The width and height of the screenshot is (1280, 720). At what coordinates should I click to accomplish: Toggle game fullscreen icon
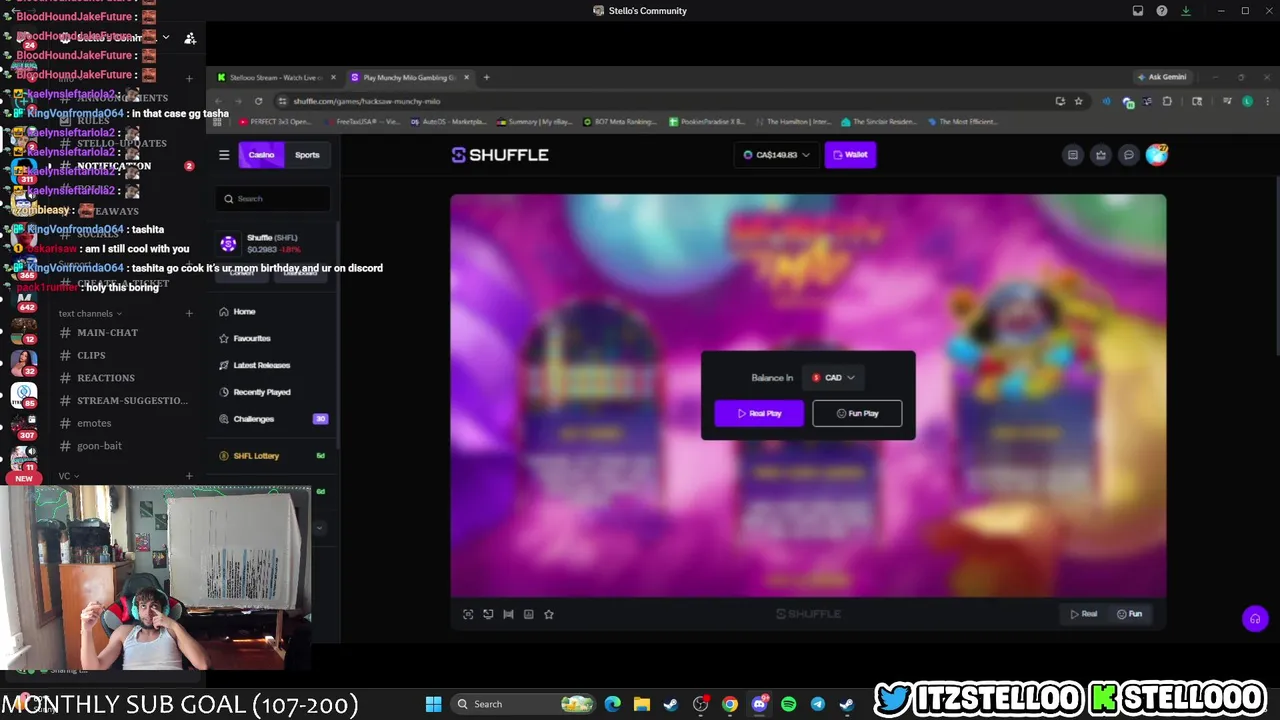tap(468, 614)
